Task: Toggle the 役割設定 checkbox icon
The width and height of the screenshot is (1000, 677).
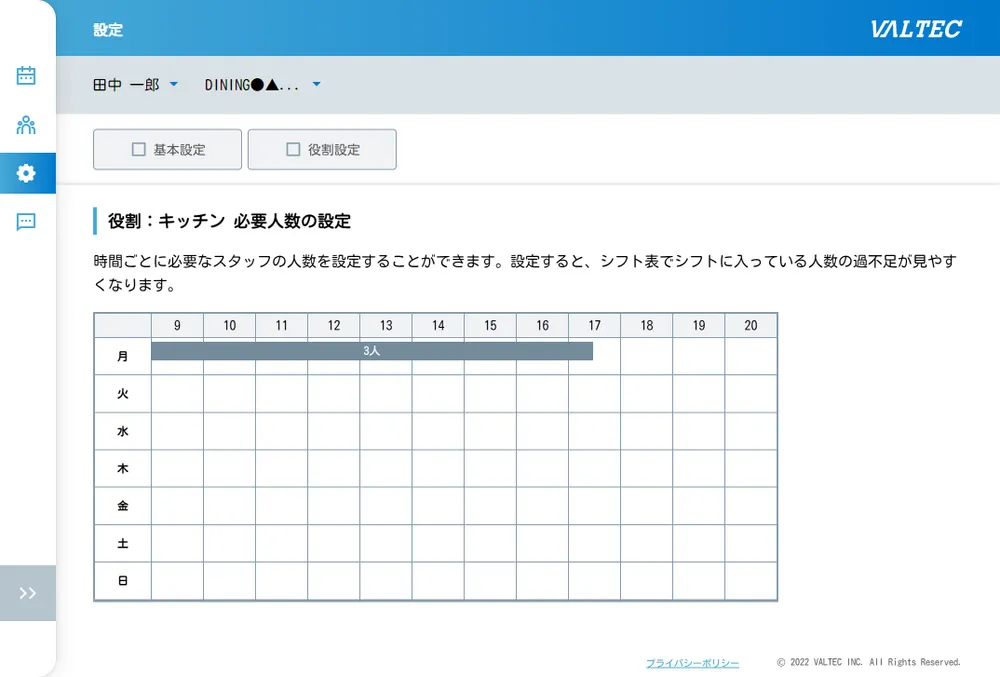Action: click(x=293, y=150)
